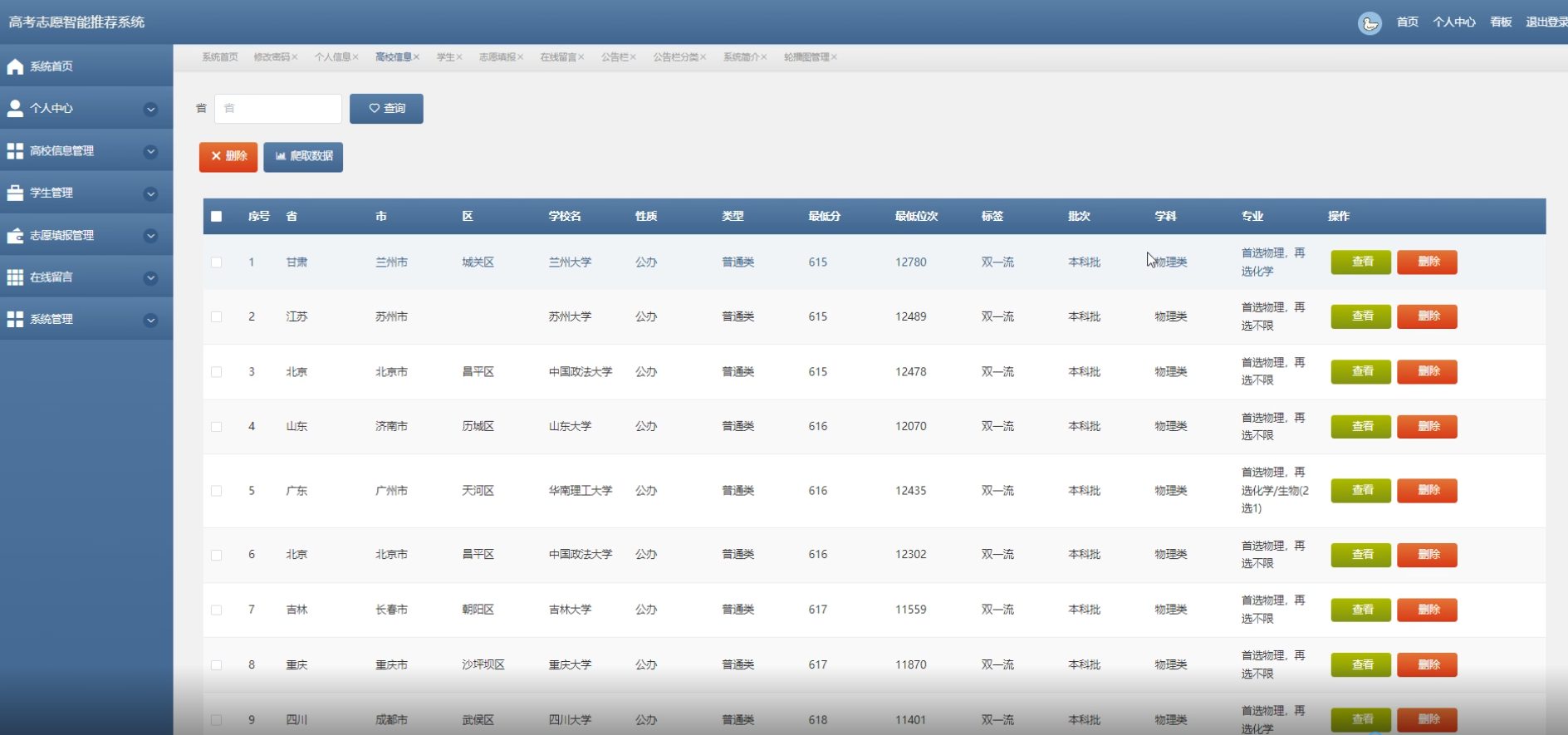The height and width of the screenshot is (735, 1568).
Task: Focus the 省 search input field
Action: pyautogui.click(x=278, y=109)
